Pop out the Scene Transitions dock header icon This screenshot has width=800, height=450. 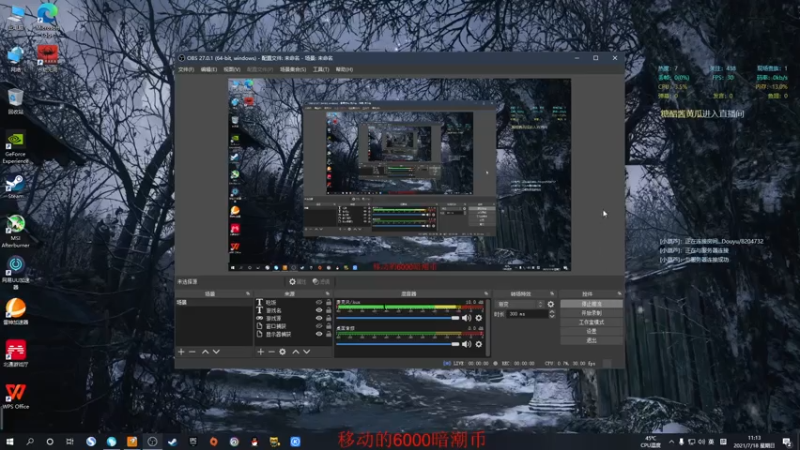coord(552,294)
